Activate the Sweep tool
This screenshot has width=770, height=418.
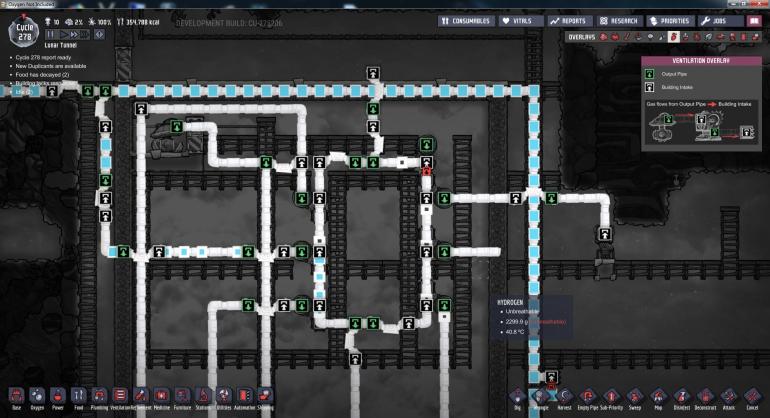(x=634, y=397)
